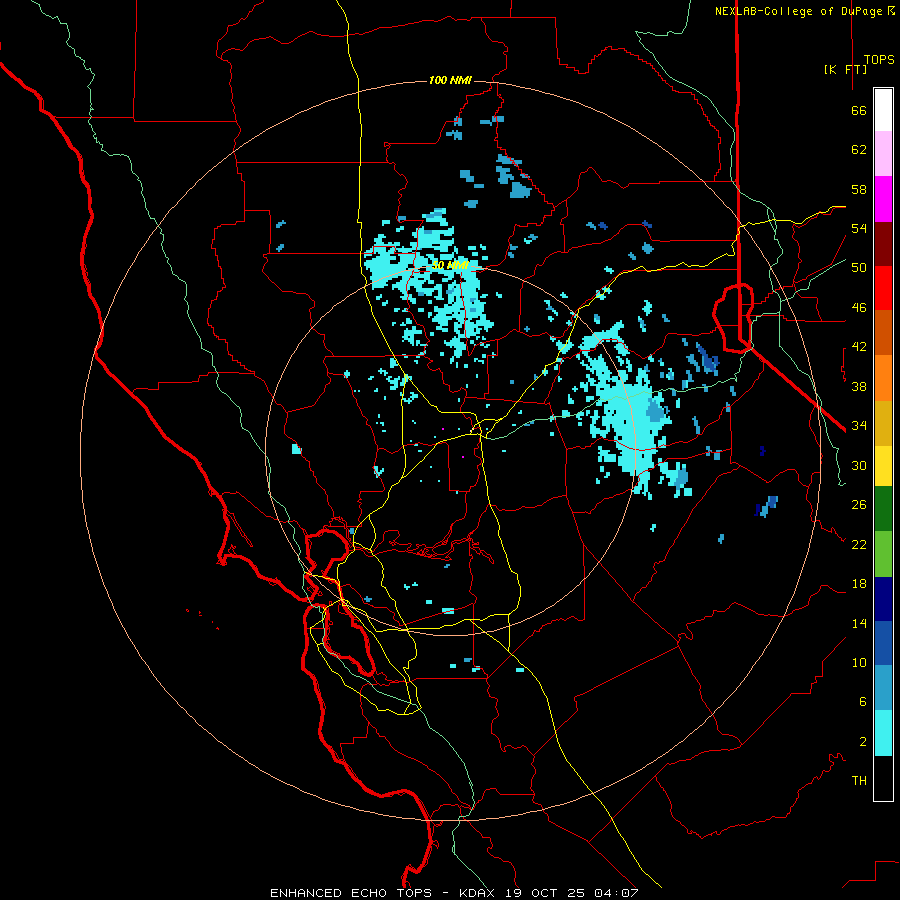Screen dimensions: 900x900
Task: Click the white 66 kft color swatch
Action: (883, 110)
